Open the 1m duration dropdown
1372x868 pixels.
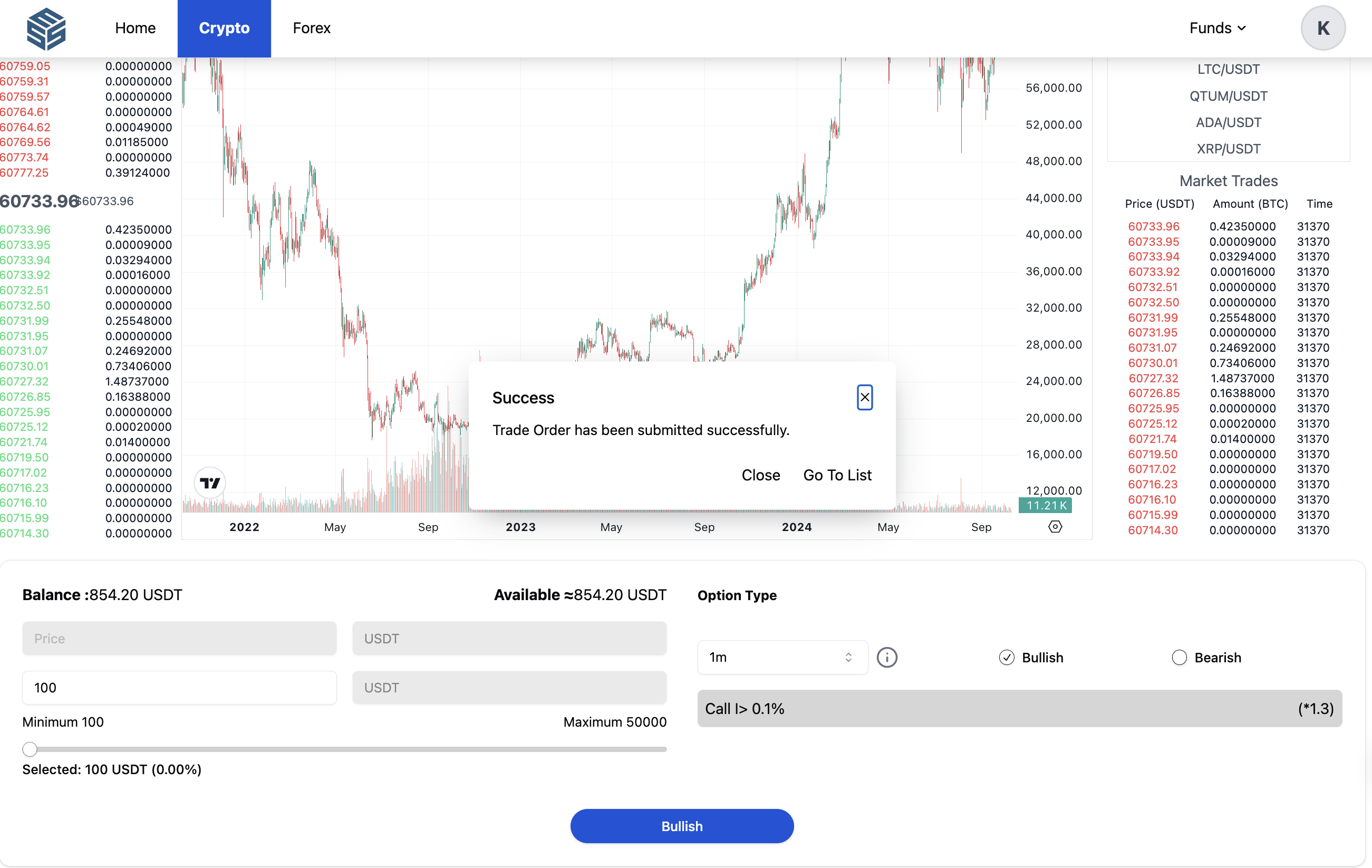tap(782, 657)
